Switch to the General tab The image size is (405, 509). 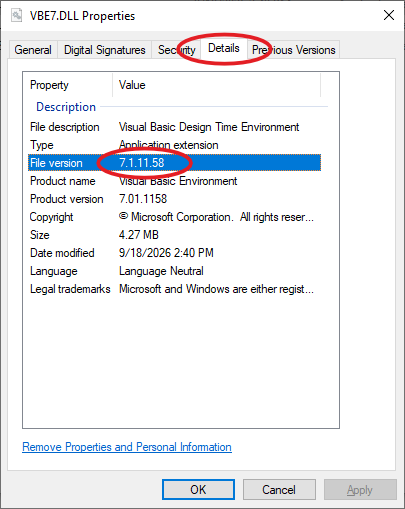pyautogui.click(x=33, y=50)
